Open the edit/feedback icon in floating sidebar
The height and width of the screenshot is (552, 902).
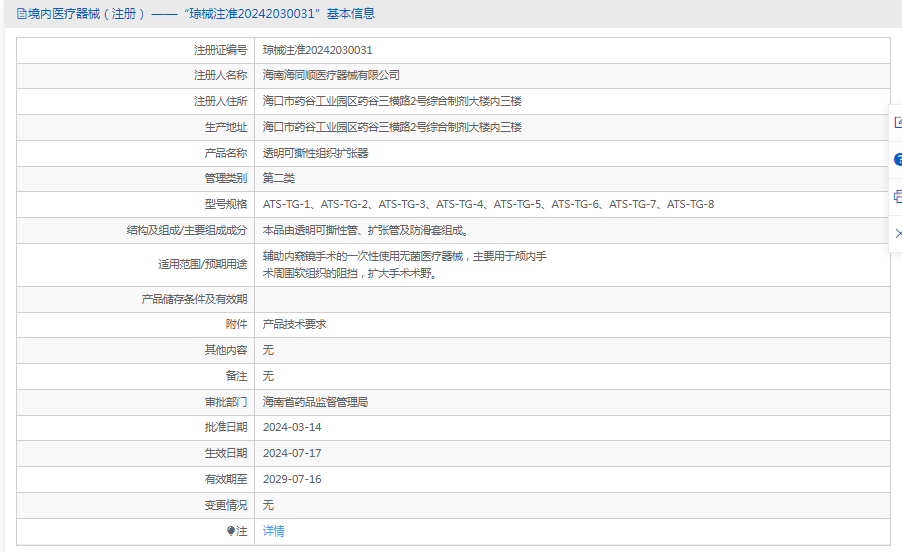(x=898, y=122)
